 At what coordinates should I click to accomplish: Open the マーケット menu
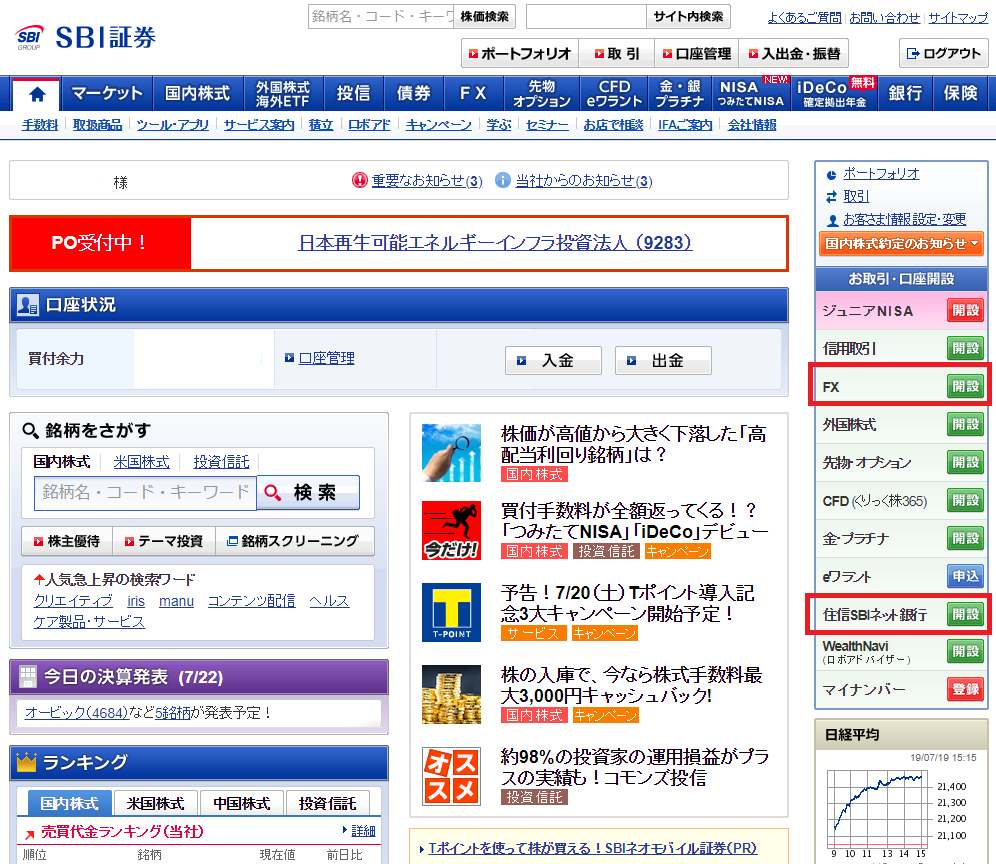pos(106,93)
